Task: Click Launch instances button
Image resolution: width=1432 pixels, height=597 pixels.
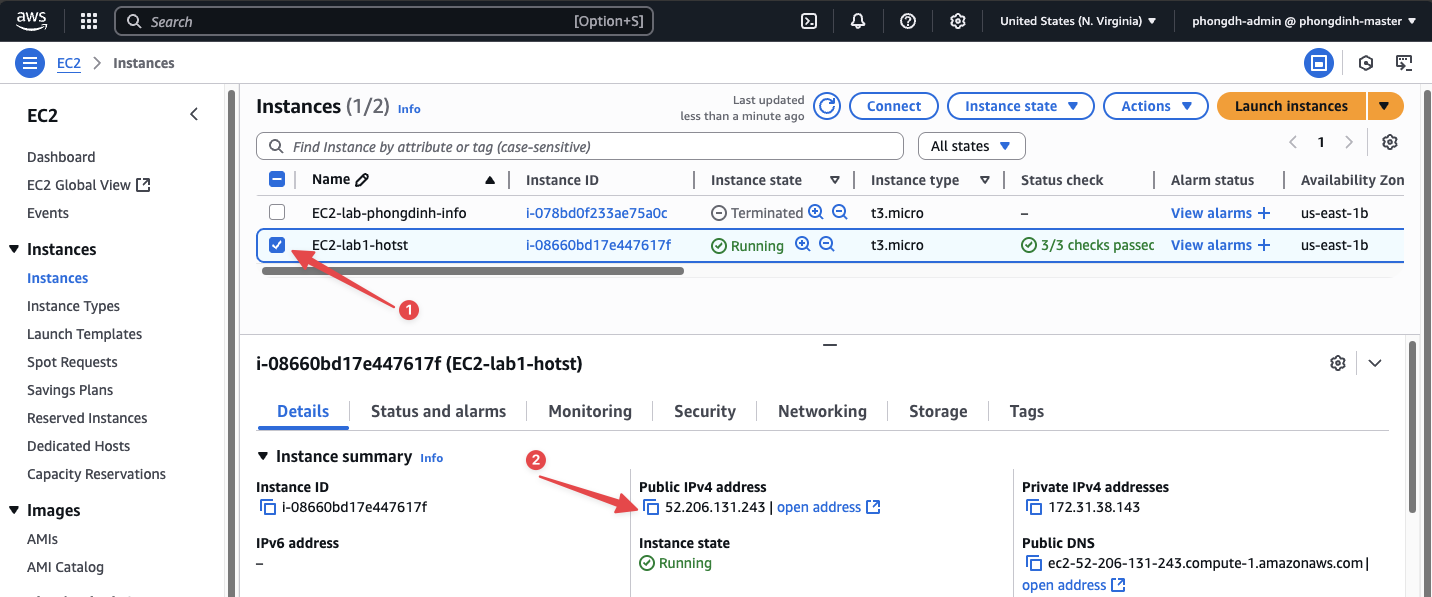Action: [x=1291, y=106]
